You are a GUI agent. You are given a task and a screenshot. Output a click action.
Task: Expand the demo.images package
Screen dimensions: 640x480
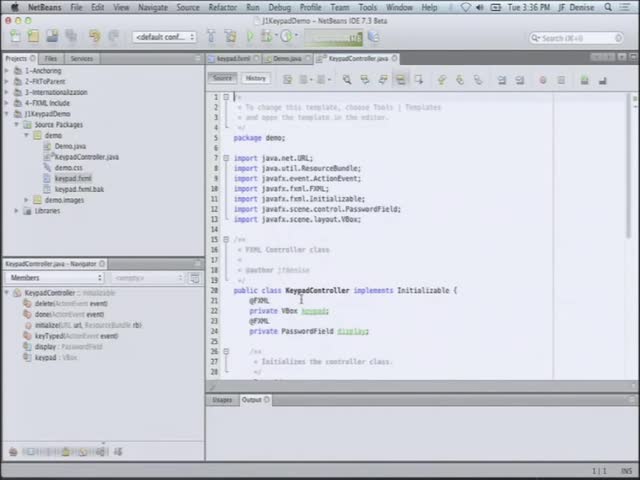pyautogui.click(x=27, y=200)
